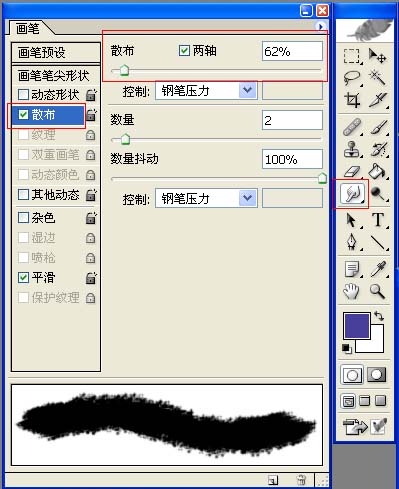Select the Eyedropper tool
Viewport: 399px width, 489px height.
(378, 269)
